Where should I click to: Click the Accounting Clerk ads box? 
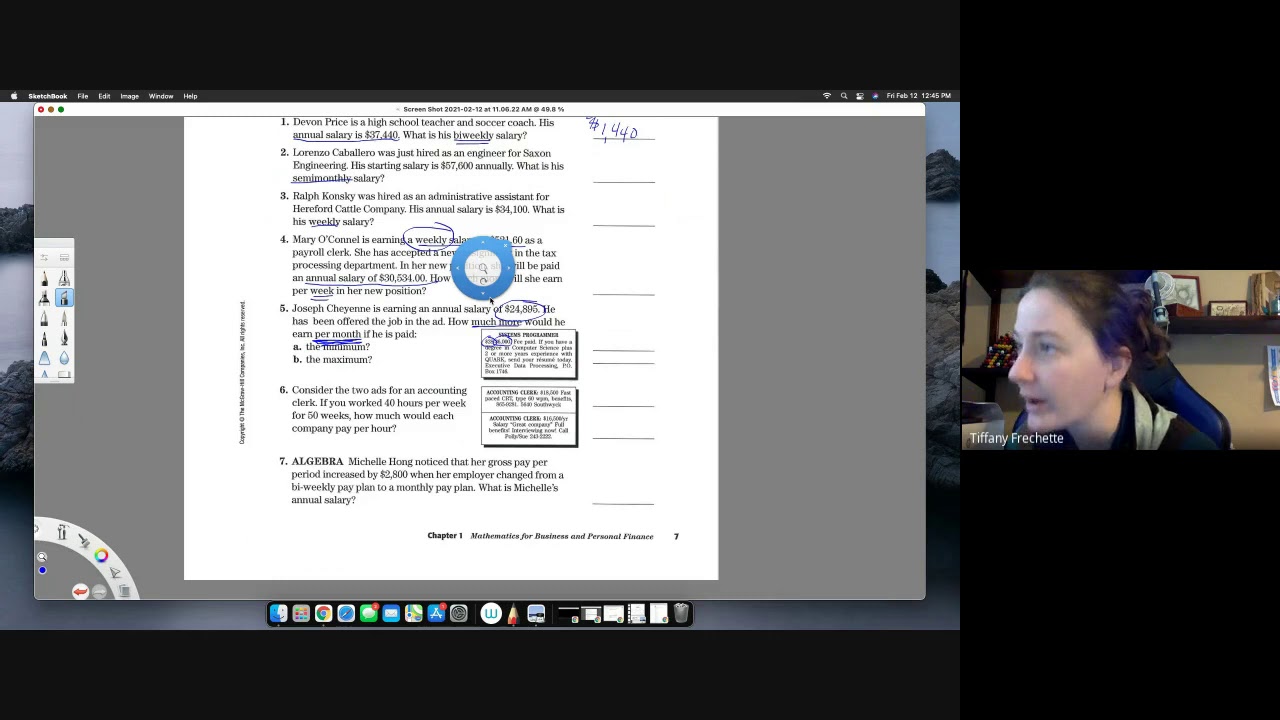529,416
